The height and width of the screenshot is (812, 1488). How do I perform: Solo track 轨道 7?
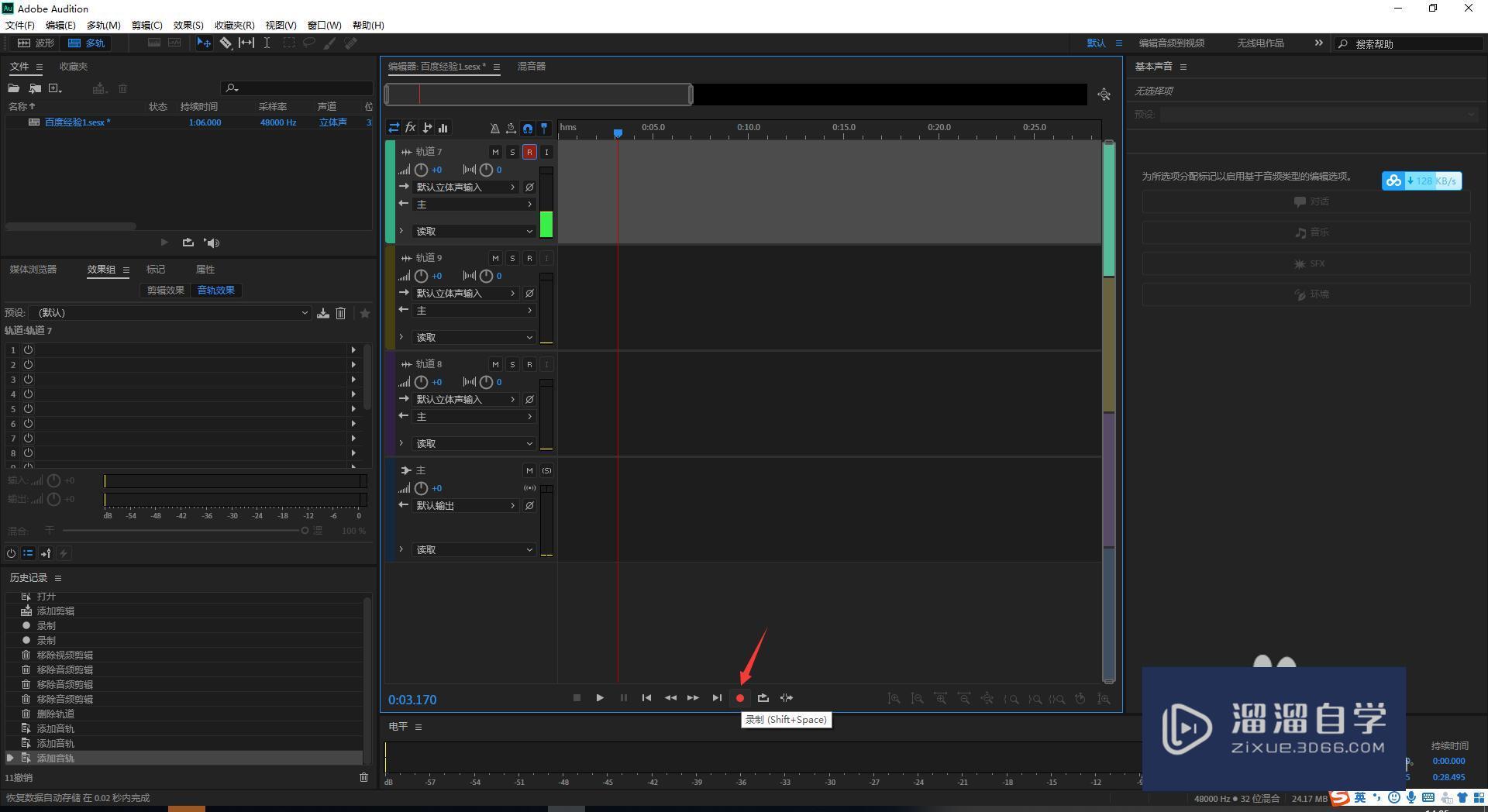pyautogui.click(x=512, y=152)
